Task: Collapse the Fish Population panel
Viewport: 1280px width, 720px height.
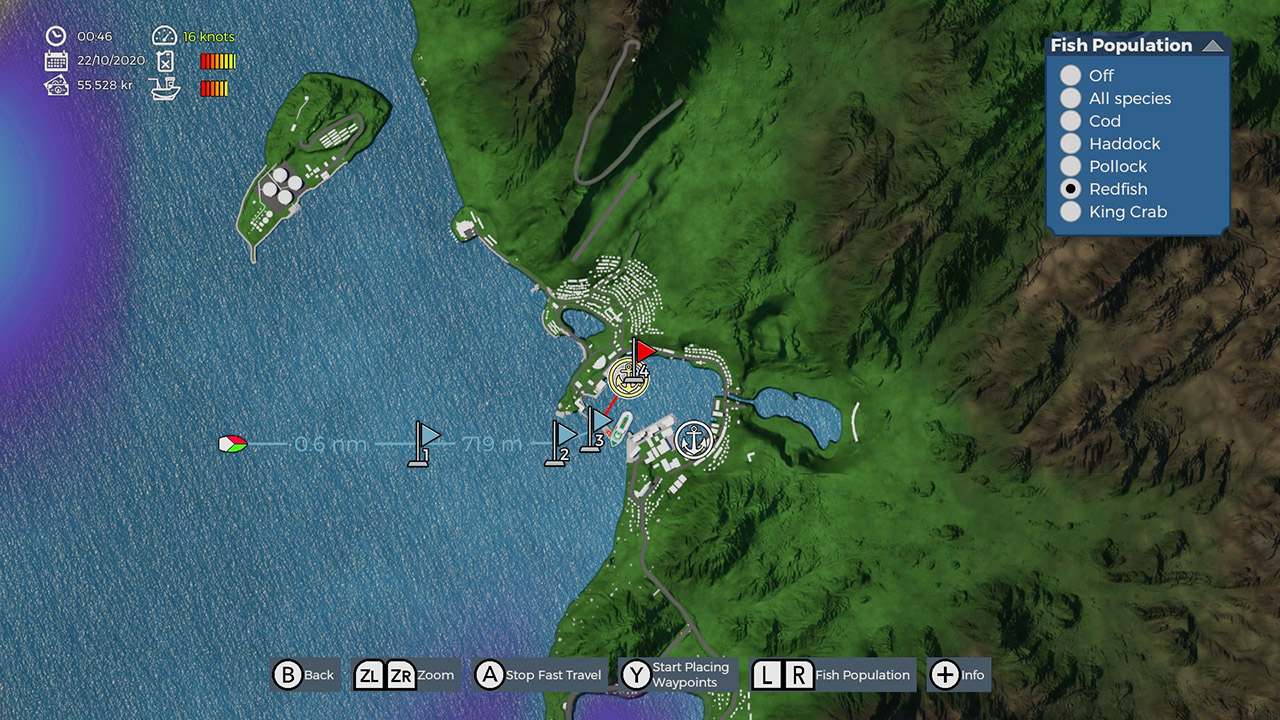Action: click(1213, 44)
